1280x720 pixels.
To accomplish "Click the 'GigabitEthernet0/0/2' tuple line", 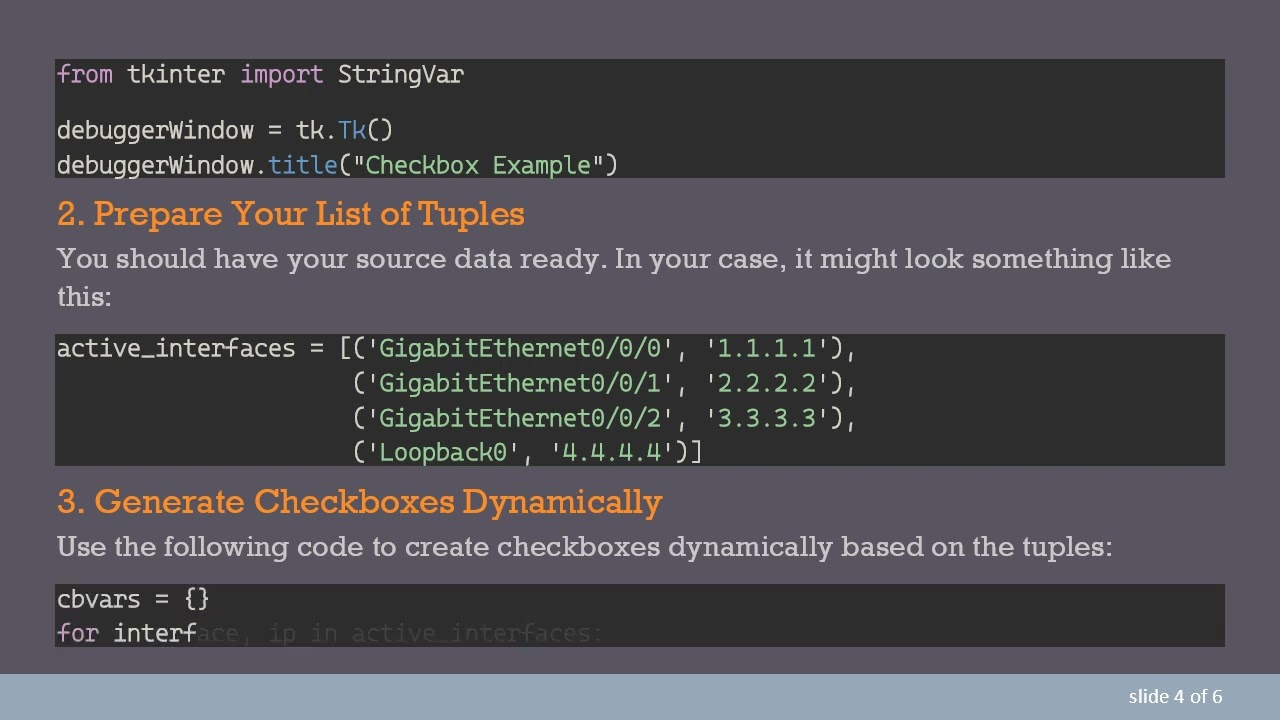I will coord(604,418).
